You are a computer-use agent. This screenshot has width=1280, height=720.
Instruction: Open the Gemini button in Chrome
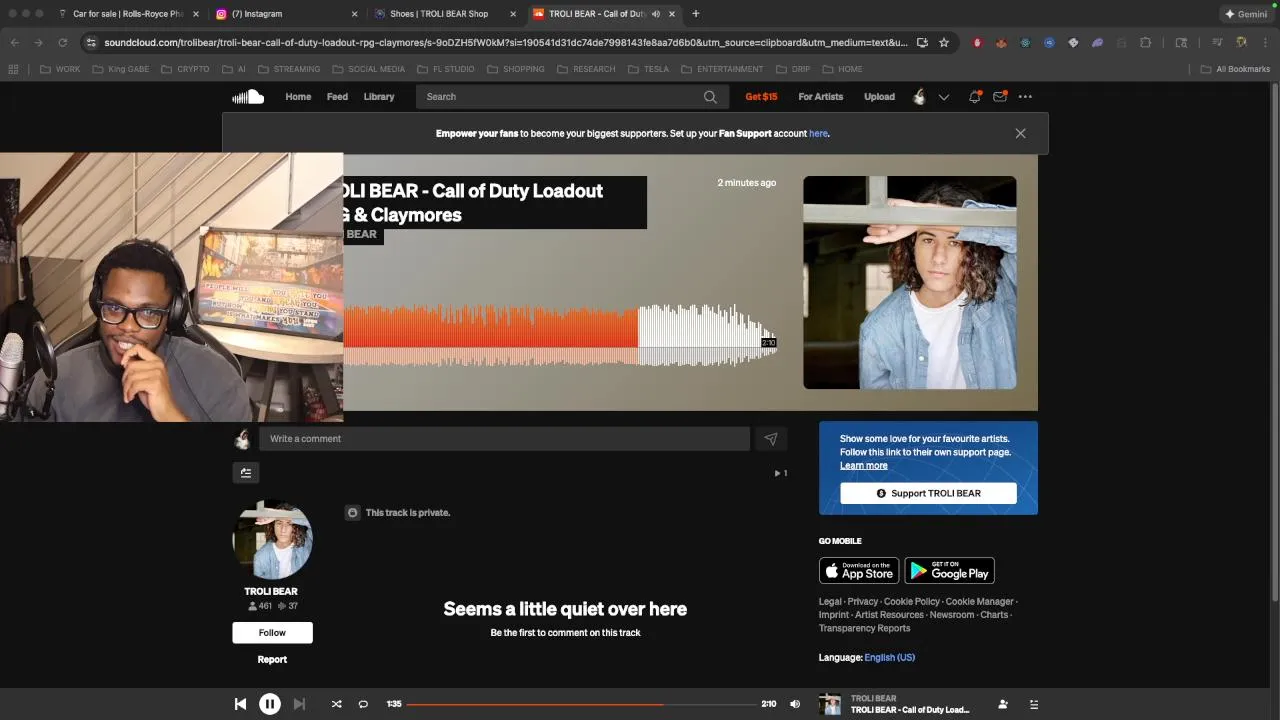pos(1246,14)
